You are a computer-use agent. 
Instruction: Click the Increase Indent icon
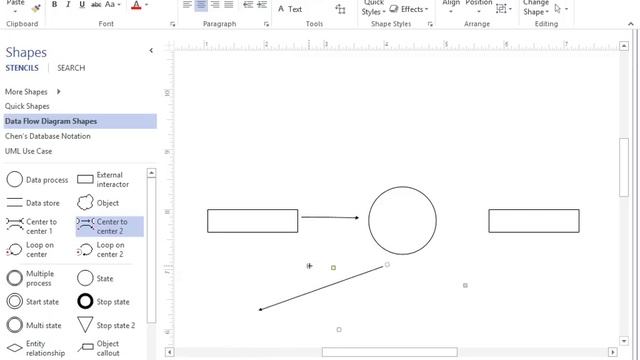[x=262, y=5]
